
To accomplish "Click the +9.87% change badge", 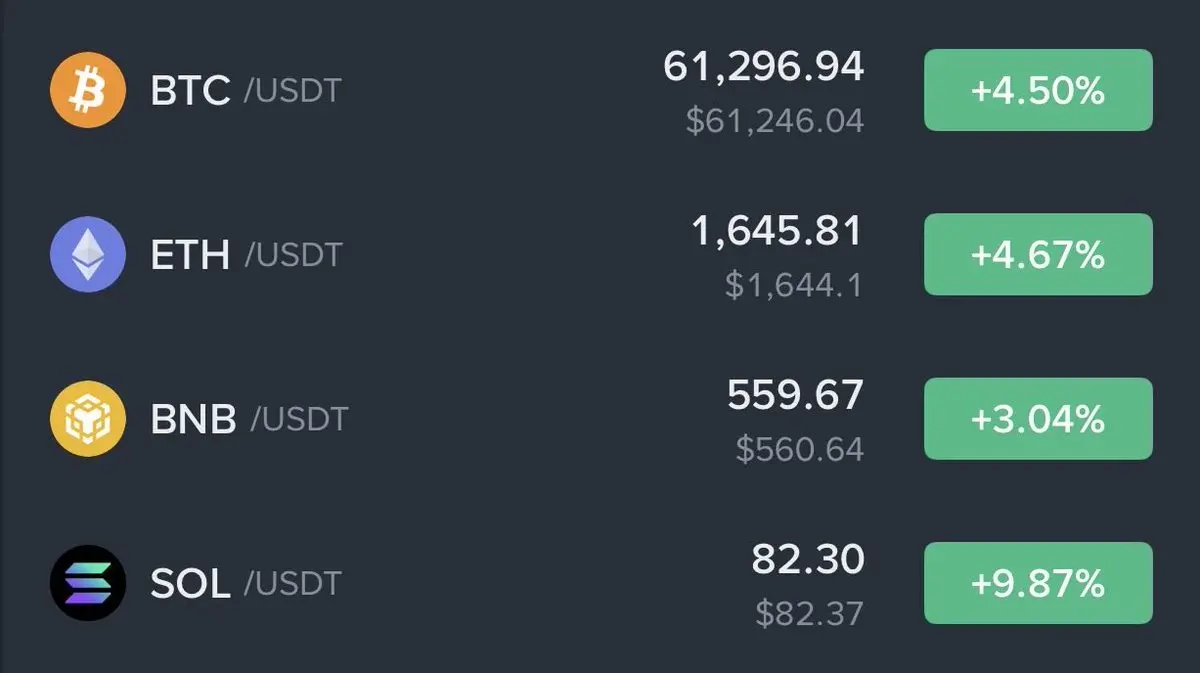I will click(x=1038, y=582).
